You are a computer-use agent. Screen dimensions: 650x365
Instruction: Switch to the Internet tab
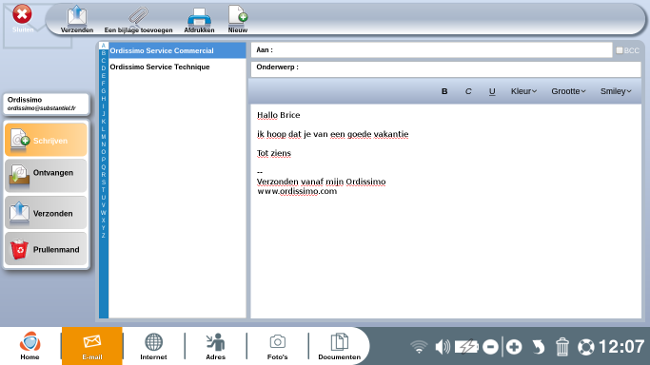pyautogui.click(x=153, y=346)
